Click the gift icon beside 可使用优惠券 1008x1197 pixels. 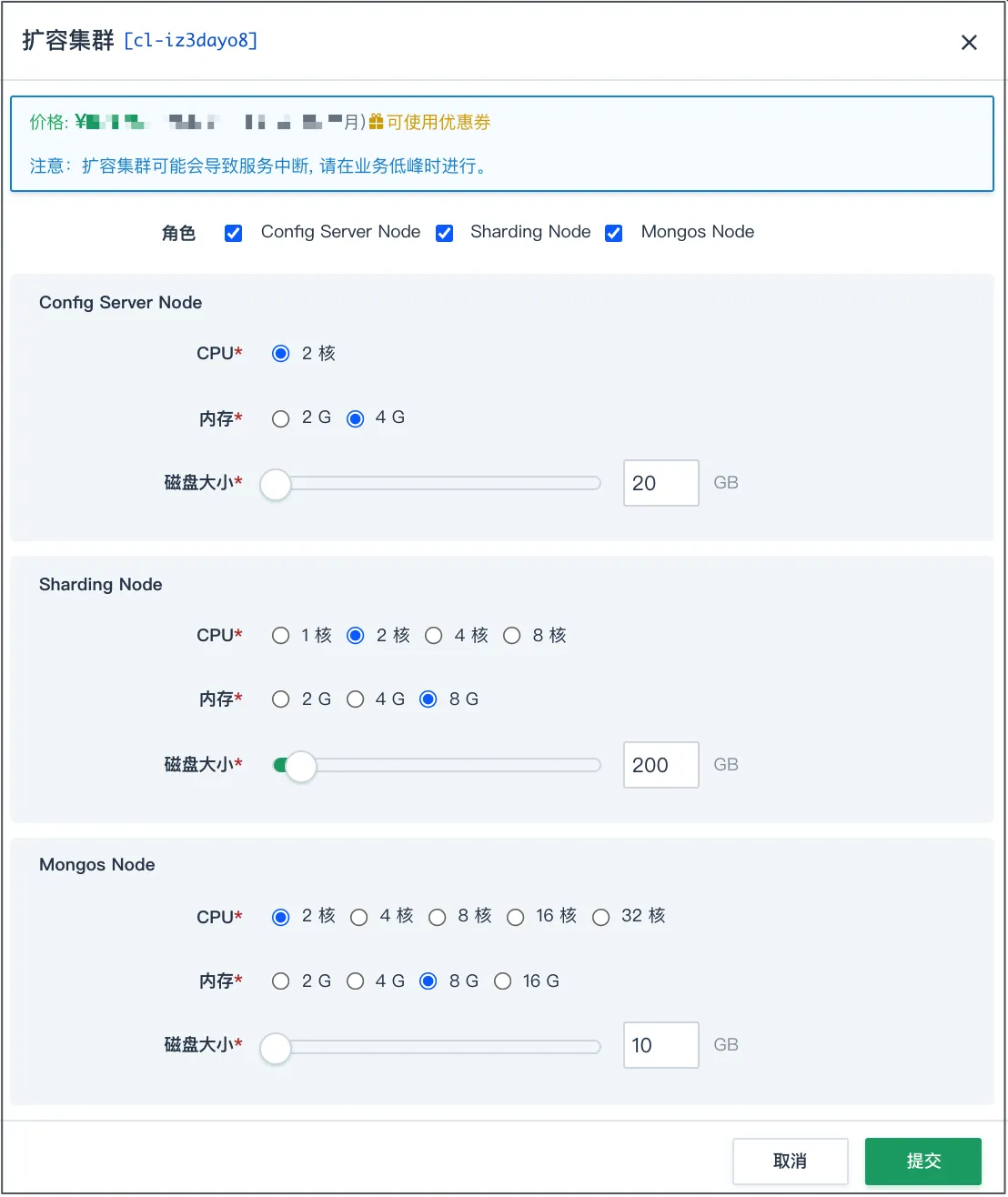[376, 122]
